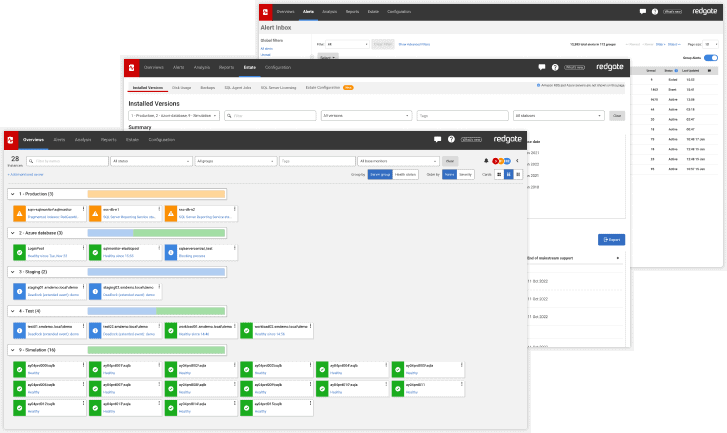Select the small cards layout icon

pos(518,174)
